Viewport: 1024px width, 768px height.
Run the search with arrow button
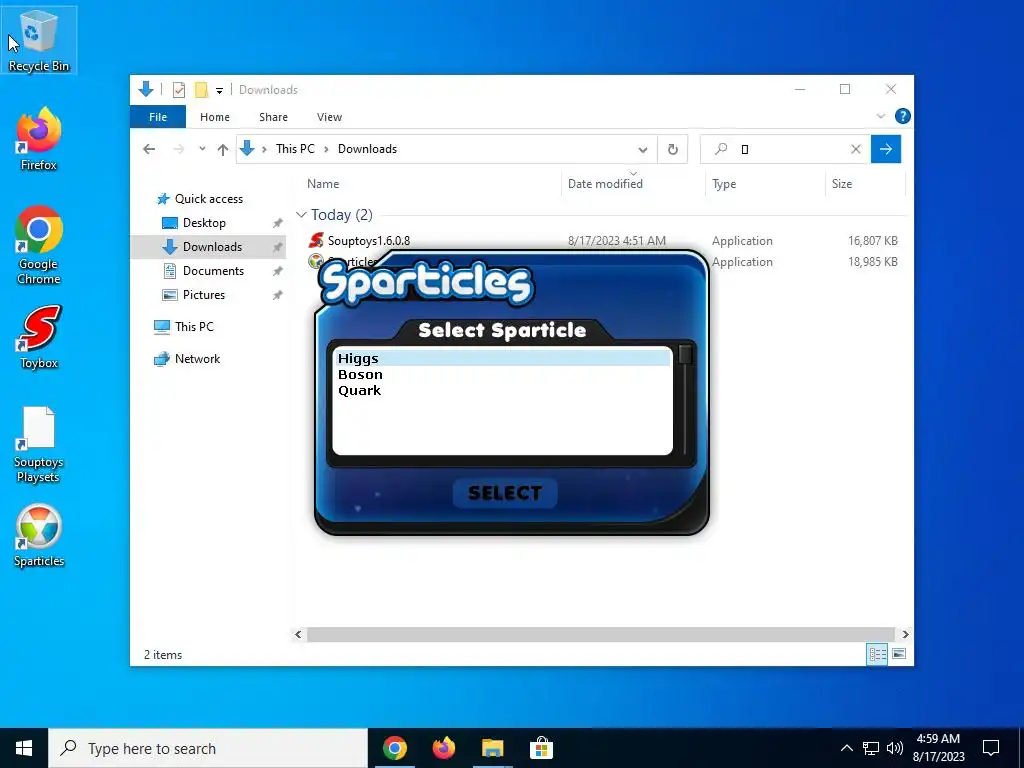tap(886, 150)
